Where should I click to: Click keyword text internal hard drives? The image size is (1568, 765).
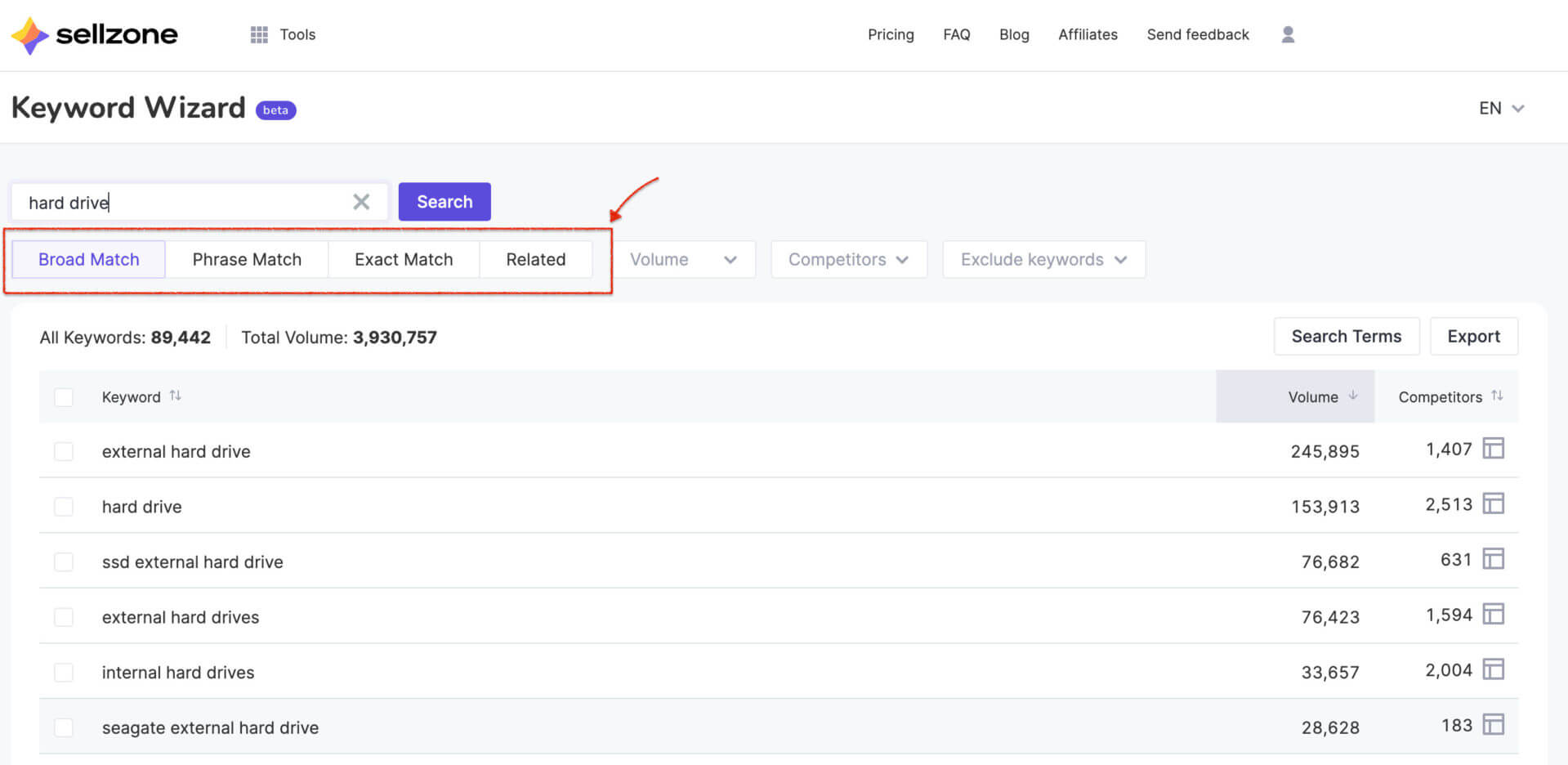click(178, 672)
